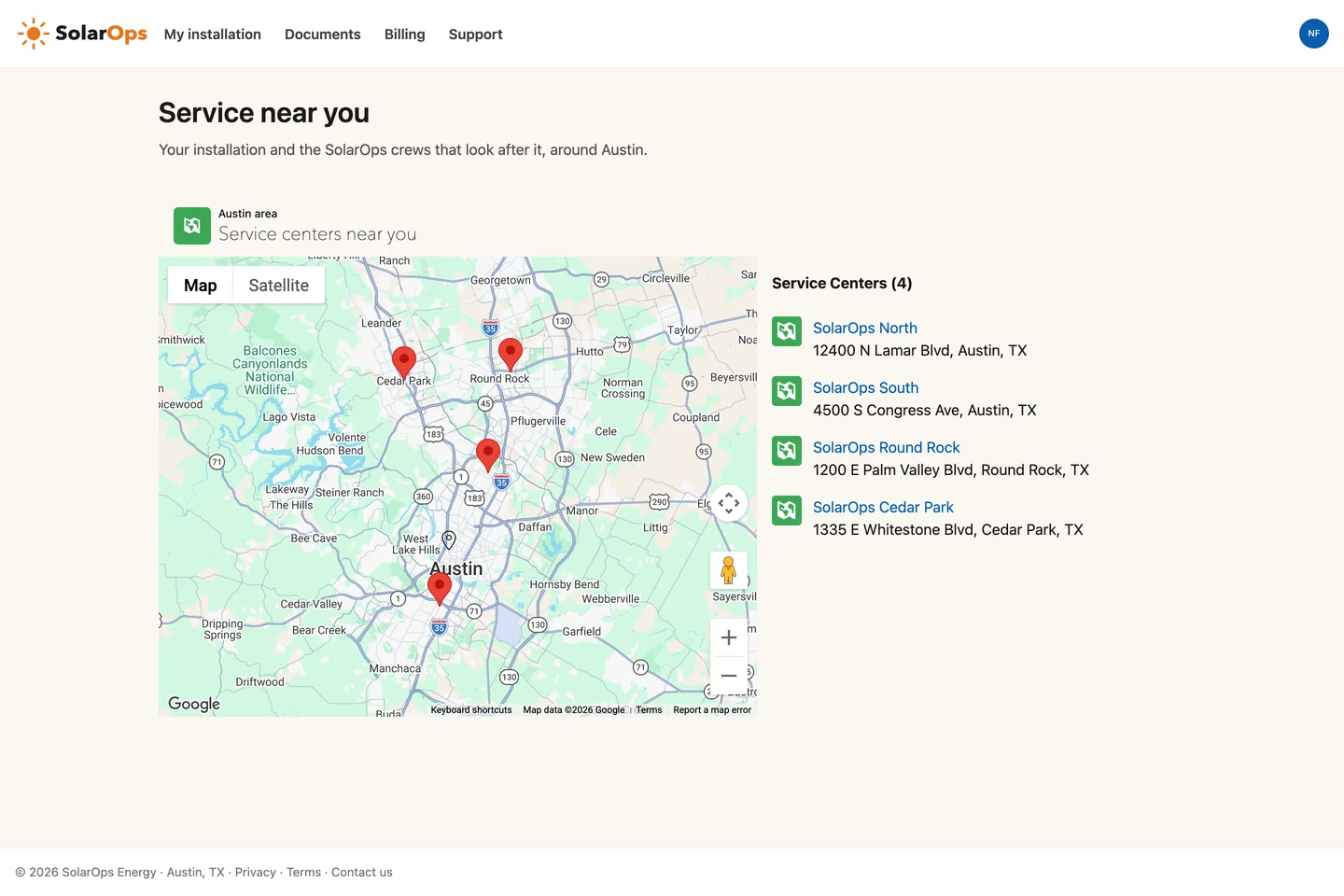Click Contact us in the footer
Screen dimensions: 1344x896
[362, 873]
